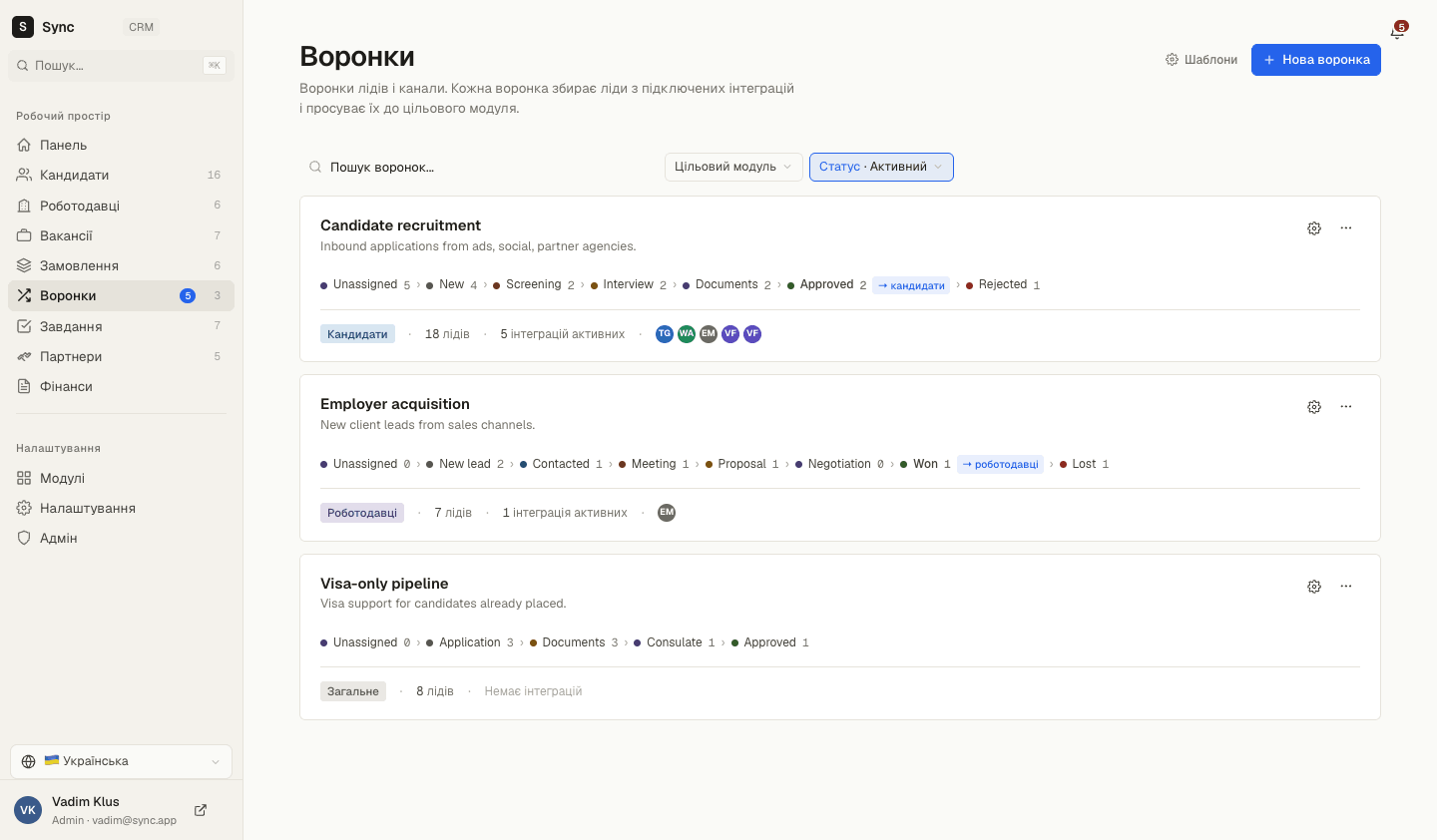The height and width of the screenshot is (840, 1437).
Task: Click the Rejected stage label
Action: [1003, 285]
